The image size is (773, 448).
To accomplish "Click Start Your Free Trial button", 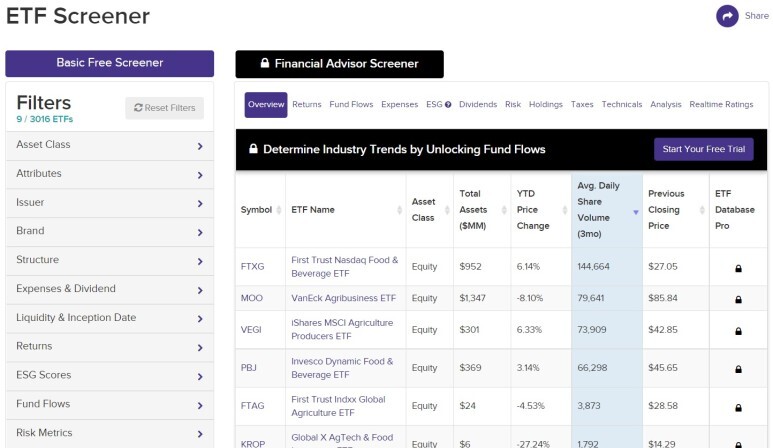I will (x=703, y=149).
